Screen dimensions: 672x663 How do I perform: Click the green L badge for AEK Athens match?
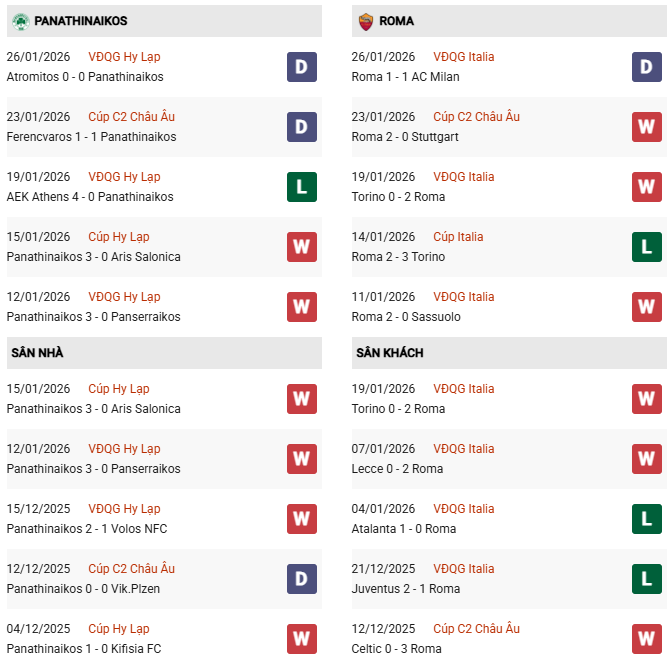pyautogui.click(x=302, y=187)
